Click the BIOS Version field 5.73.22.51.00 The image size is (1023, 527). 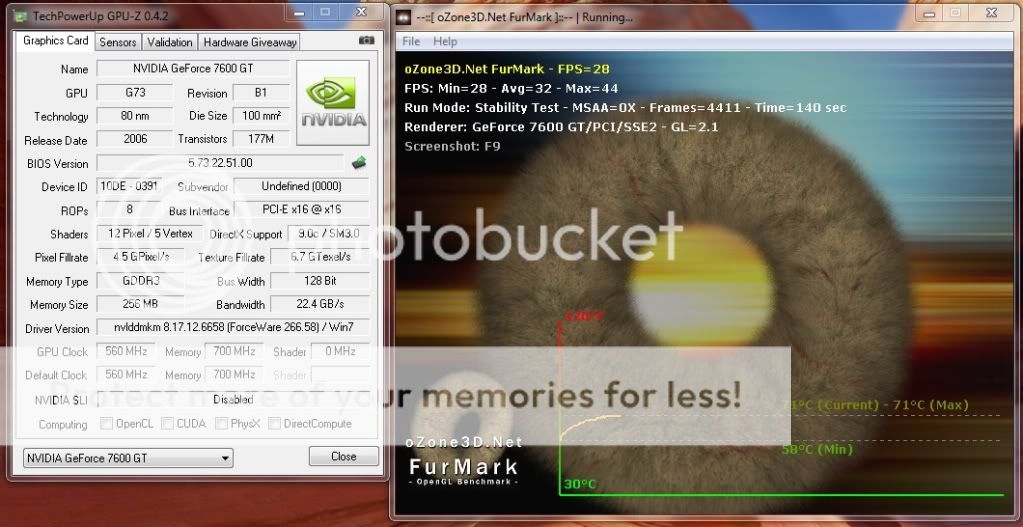pyautogui.click(x=221, y=162)
